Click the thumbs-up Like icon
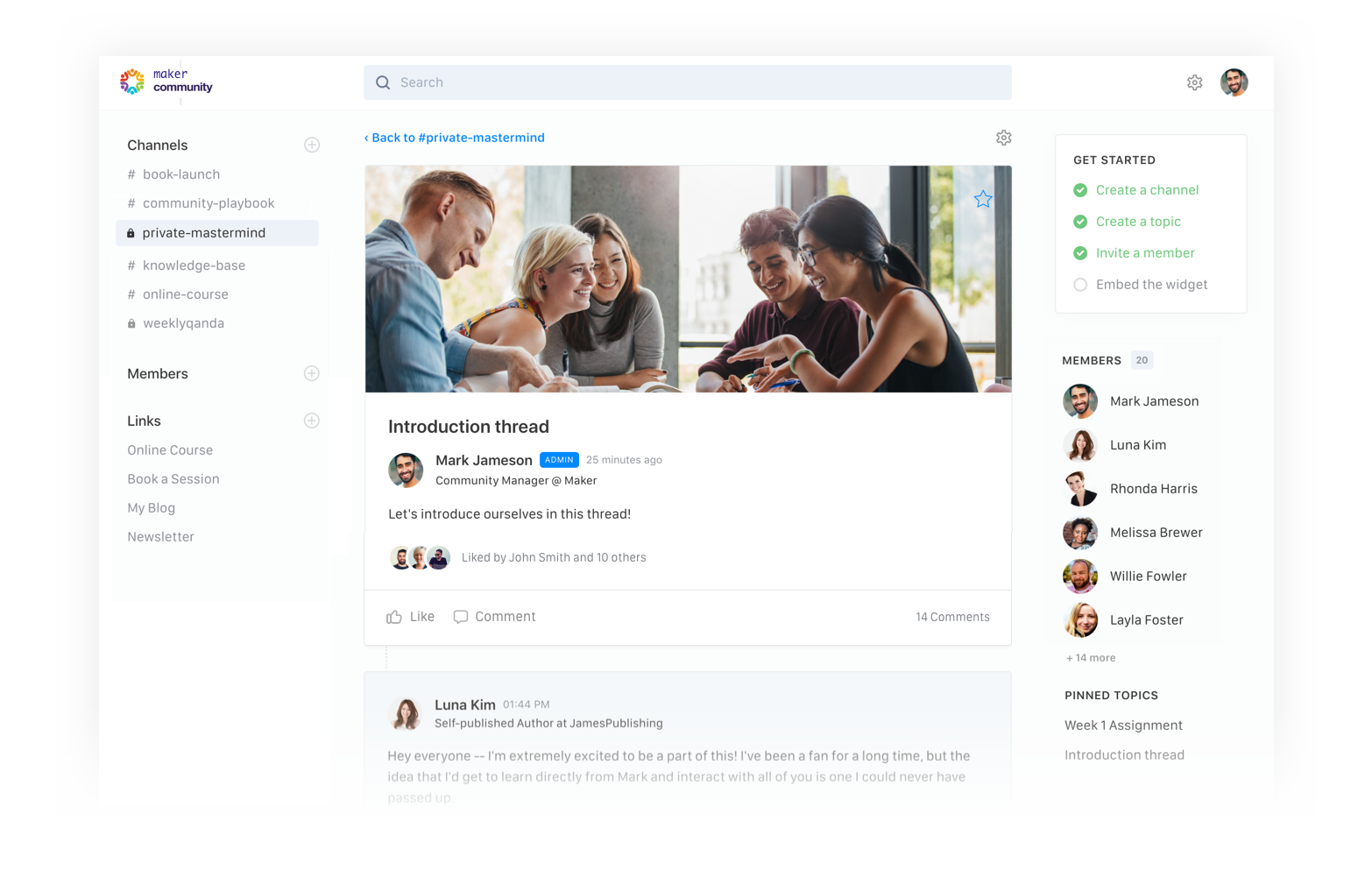The width and height of the screenshot is (1372, 877). click(394, 617)
